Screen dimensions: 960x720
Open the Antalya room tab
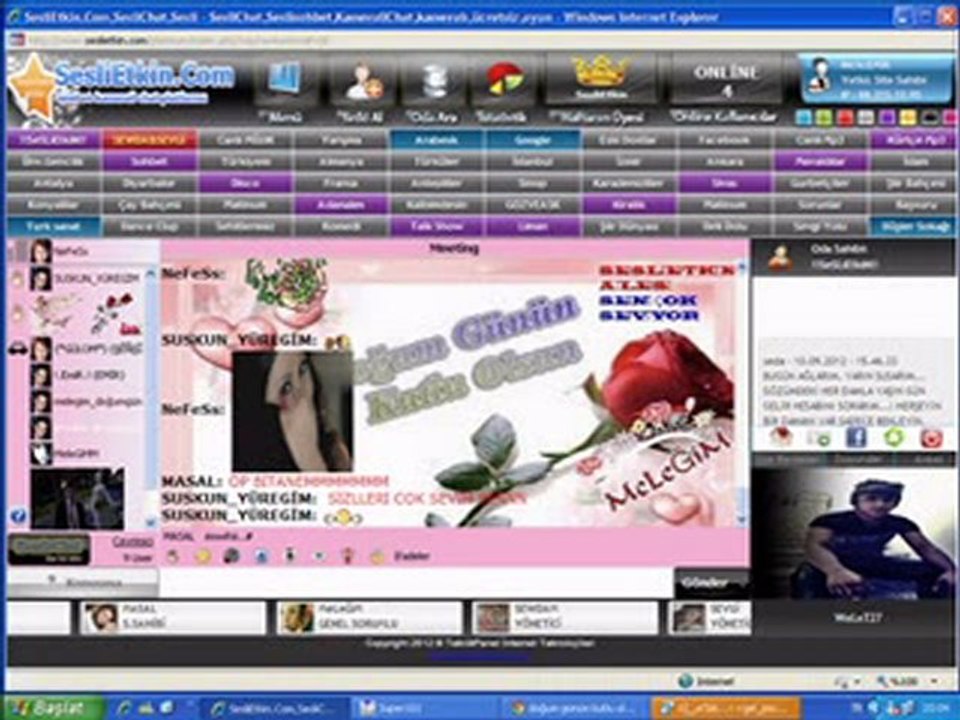53,183
